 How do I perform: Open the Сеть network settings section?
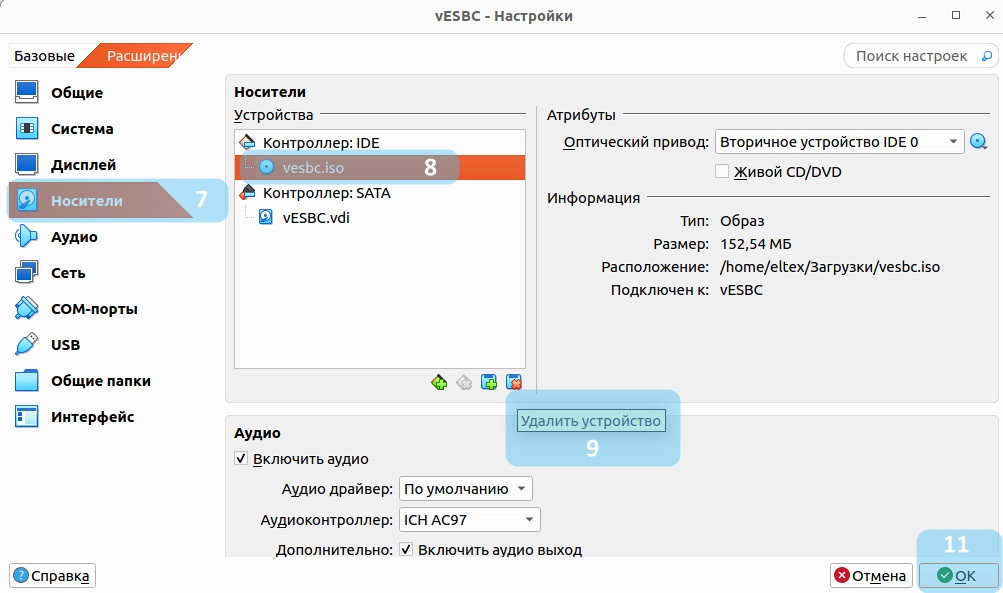[x=68, y=273]
